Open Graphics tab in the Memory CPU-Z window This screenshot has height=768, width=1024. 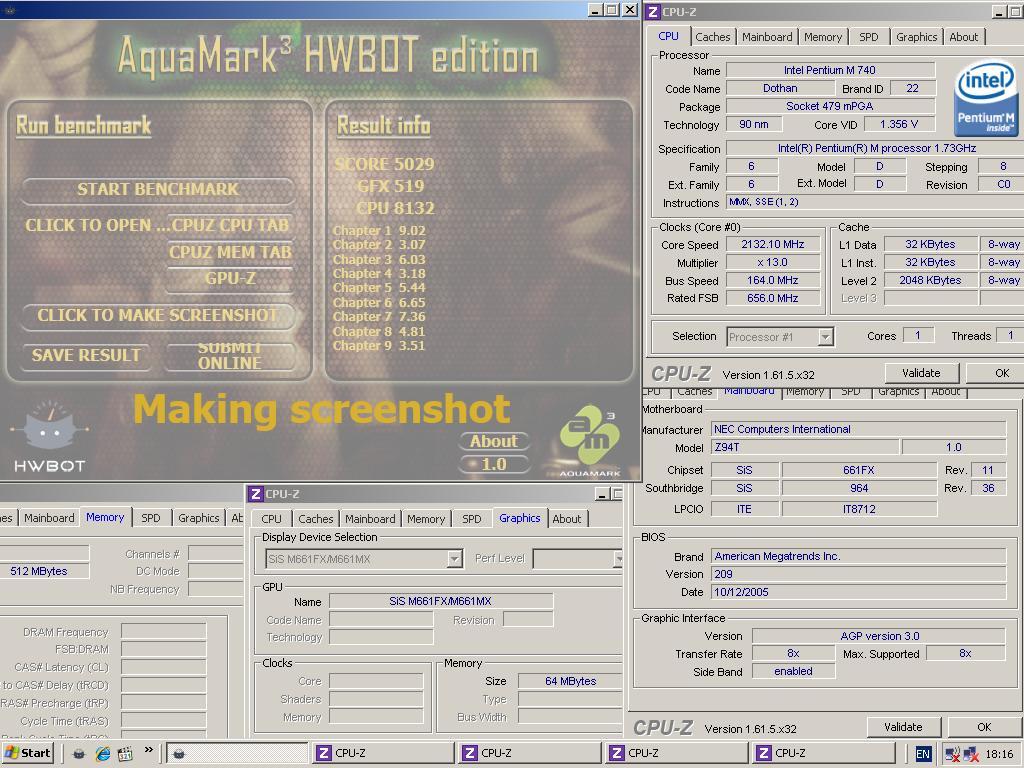(x=199, y=518)
